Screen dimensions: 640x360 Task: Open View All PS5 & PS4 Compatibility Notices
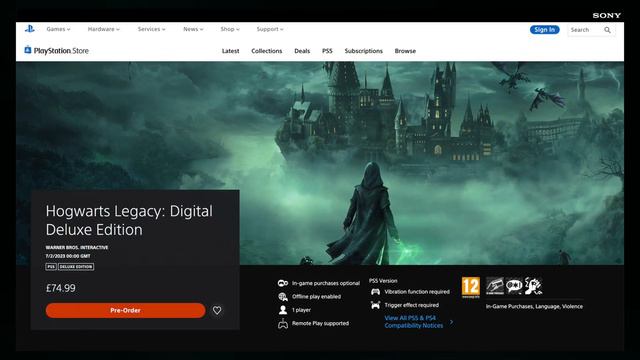pyautogui.click(x=413, y=322)
